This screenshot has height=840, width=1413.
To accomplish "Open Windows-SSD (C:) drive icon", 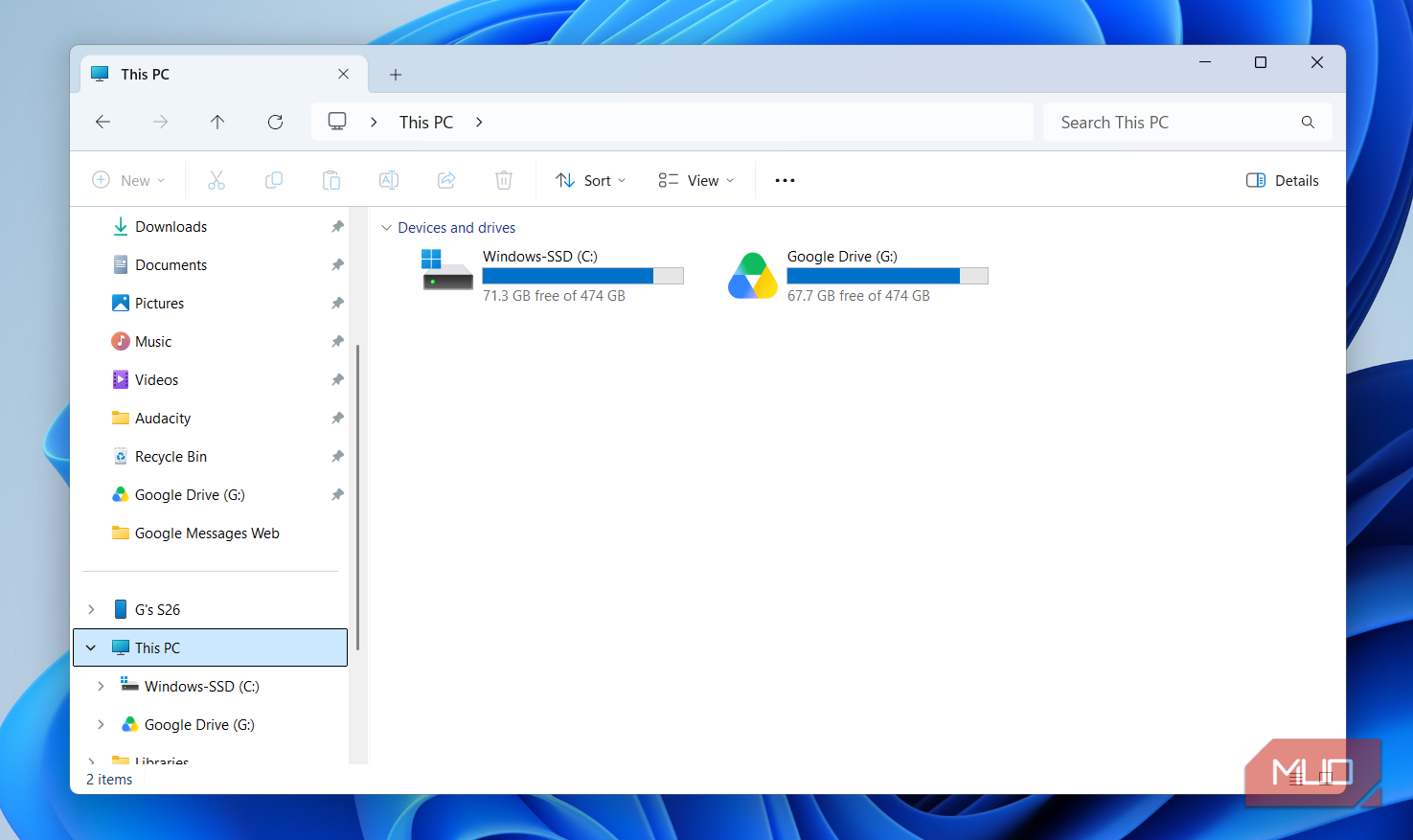I will (447, 270).
